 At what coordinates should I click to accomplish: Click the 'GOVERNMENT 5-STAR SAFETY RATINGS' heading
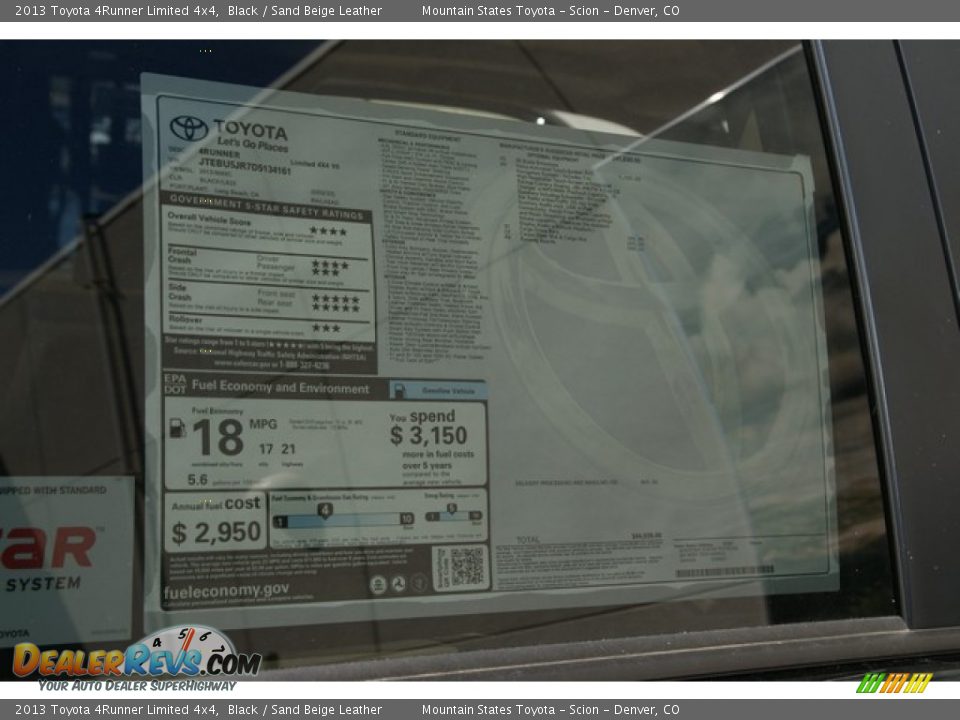tap(266, 208)
